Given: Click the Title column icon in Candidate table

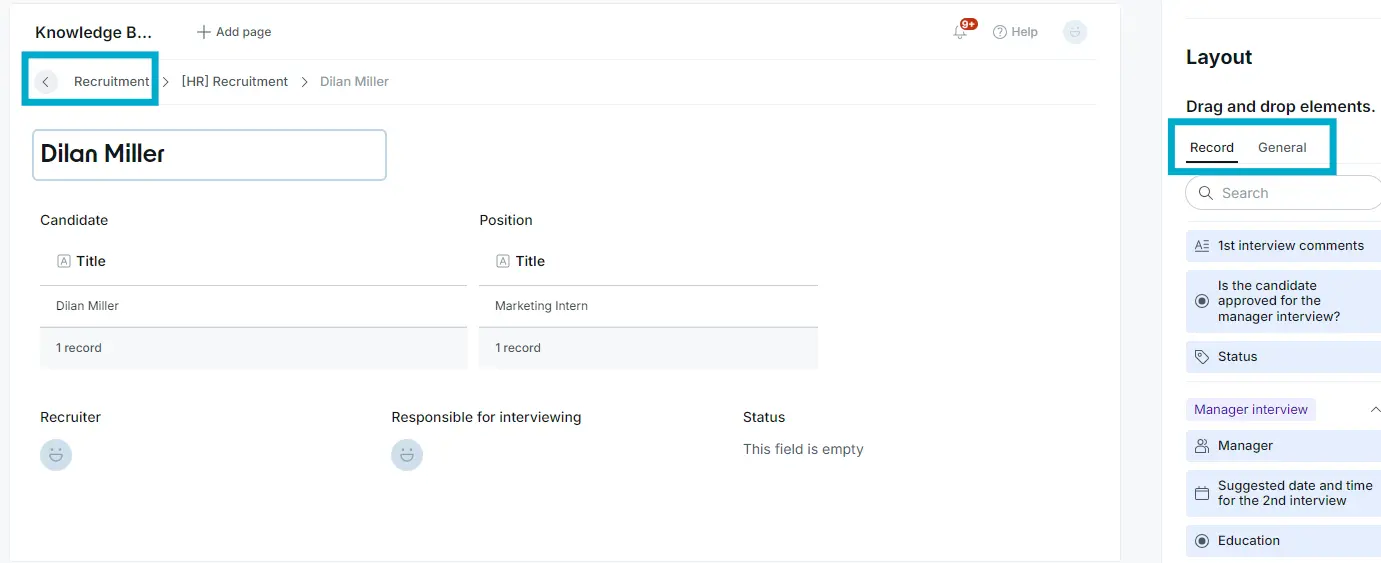Looking at the screenshot, I should 64,261.
